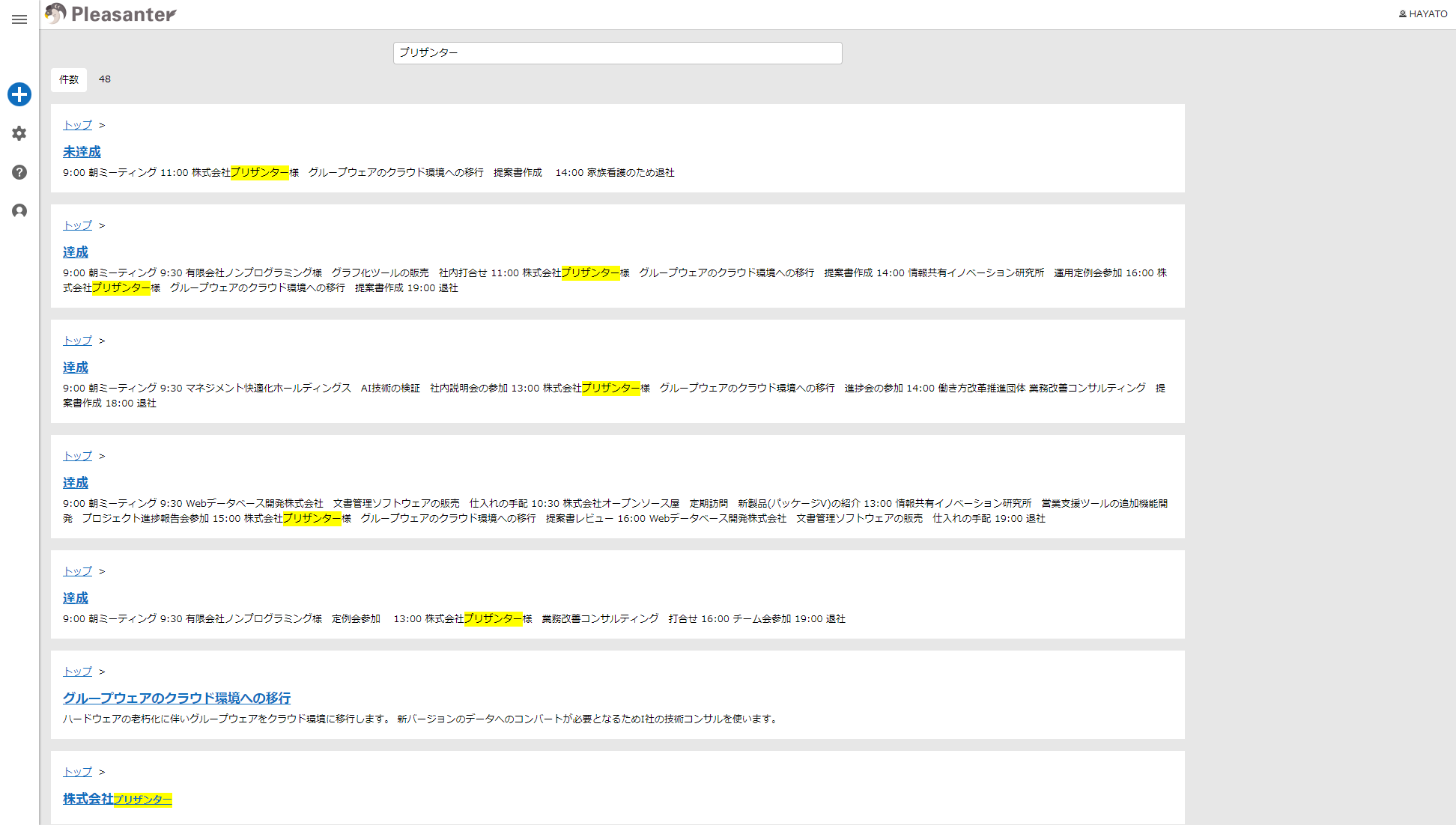Click the 件数 label
Screen dimensions: 1456x825
(x=69, y=79)
